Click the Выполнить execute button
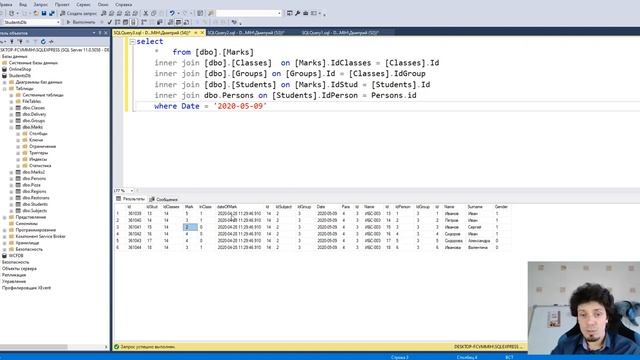Image resolution: width=640 pixels, height=360 pixels. (x=81, y=22)
